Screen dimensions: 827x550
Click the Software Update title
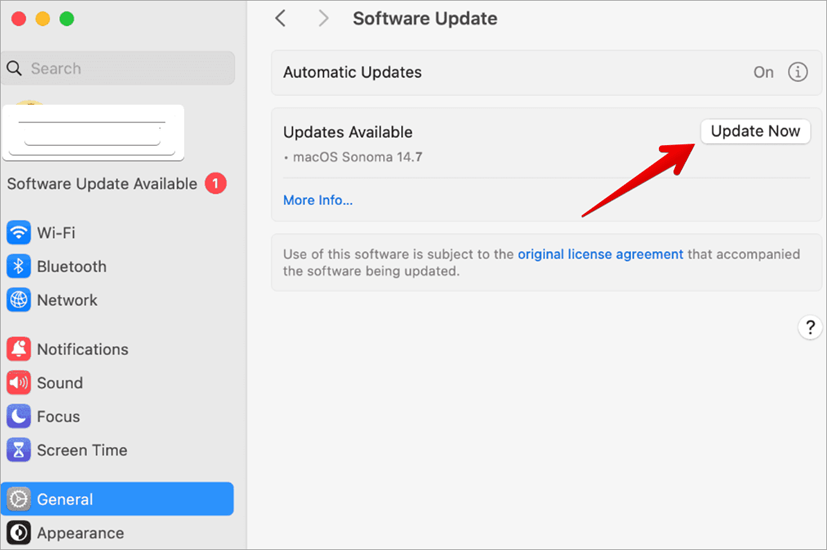425,18
